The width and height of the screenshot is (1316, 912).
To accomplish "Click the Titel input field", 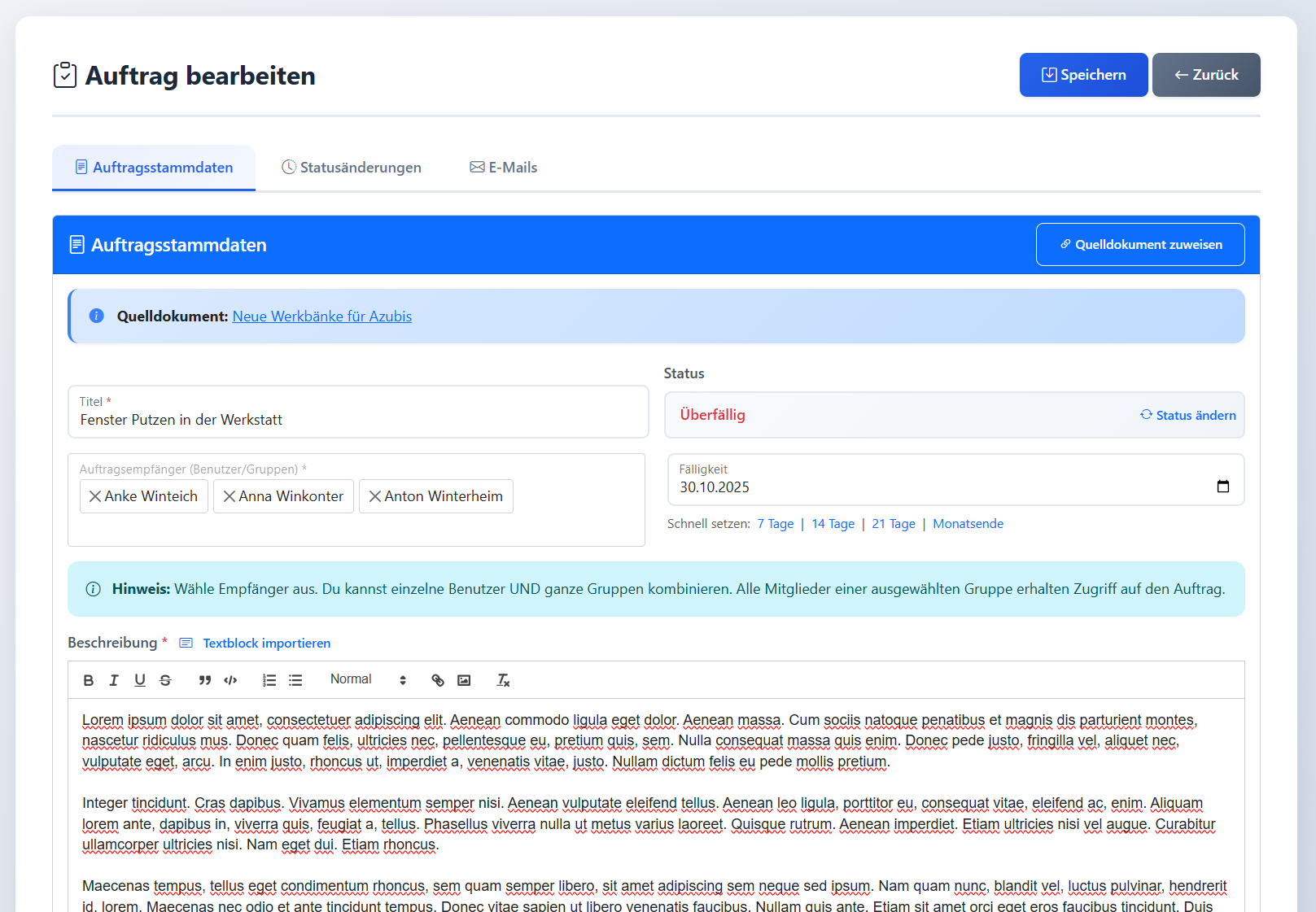I will (358, 420).
